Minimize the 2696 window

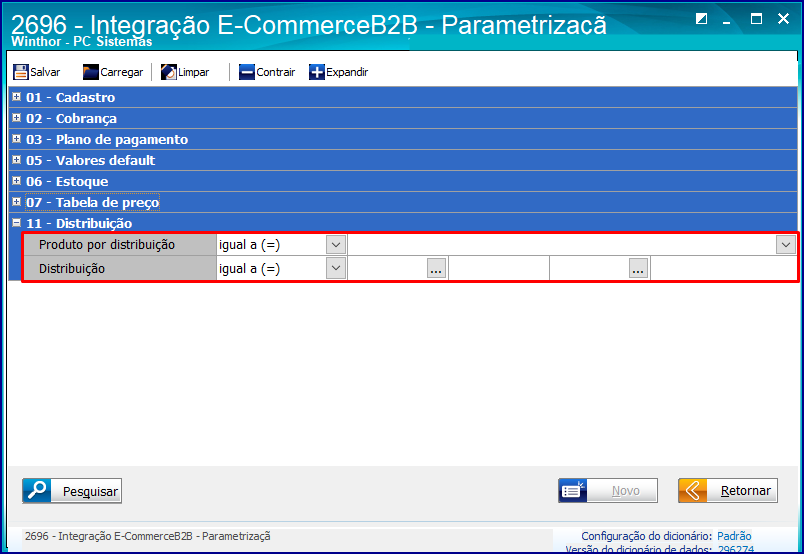[727, 21]
